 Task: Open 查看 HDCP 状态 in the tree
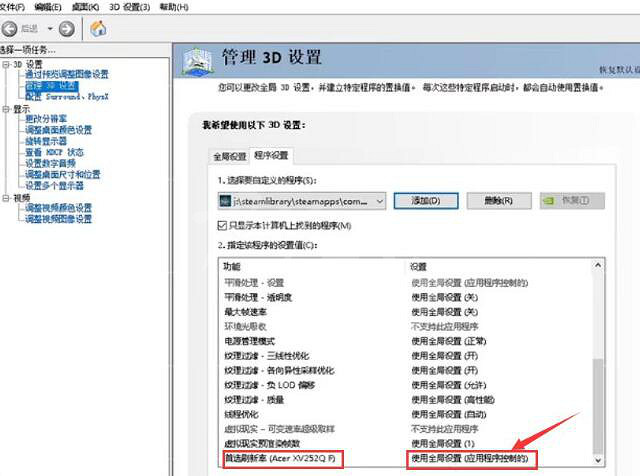tap(54, 152)
